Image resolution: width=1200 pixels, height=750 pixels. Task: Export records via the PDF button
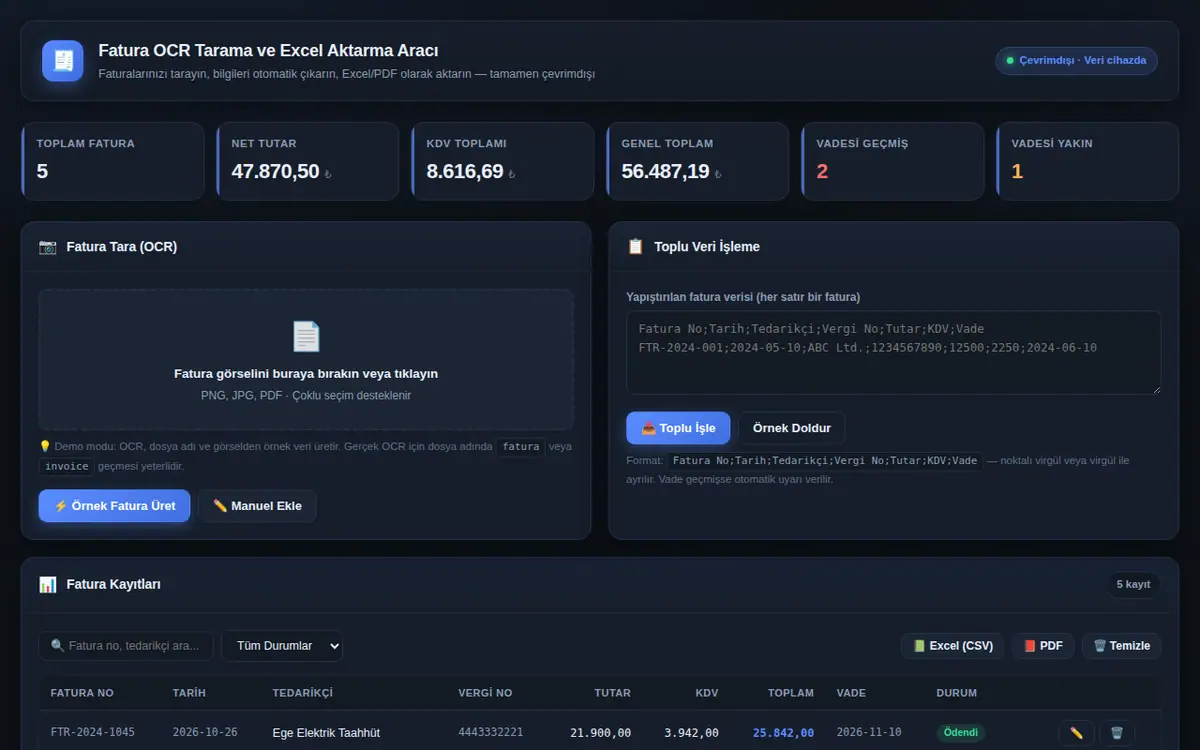(1043, 646)
